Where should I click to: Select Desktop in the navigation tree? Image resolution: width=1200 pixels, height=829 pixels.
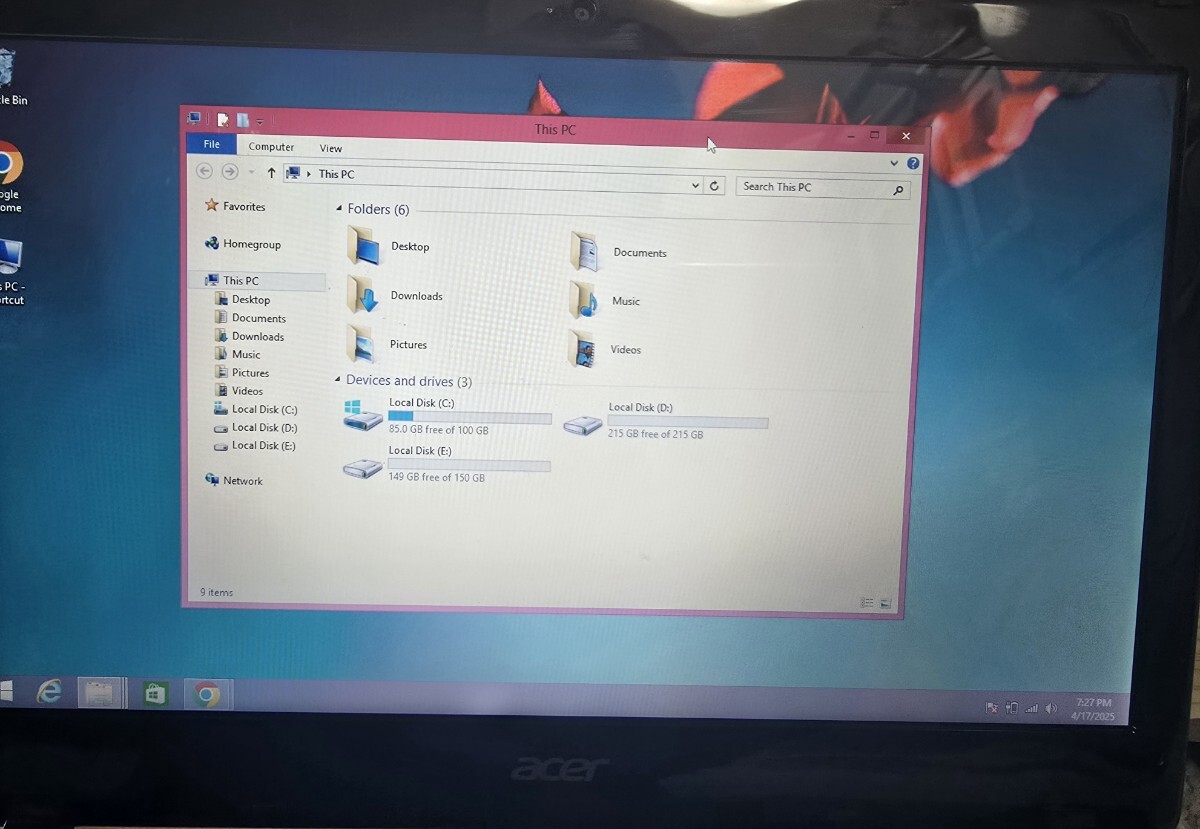(x=250, y=299)
